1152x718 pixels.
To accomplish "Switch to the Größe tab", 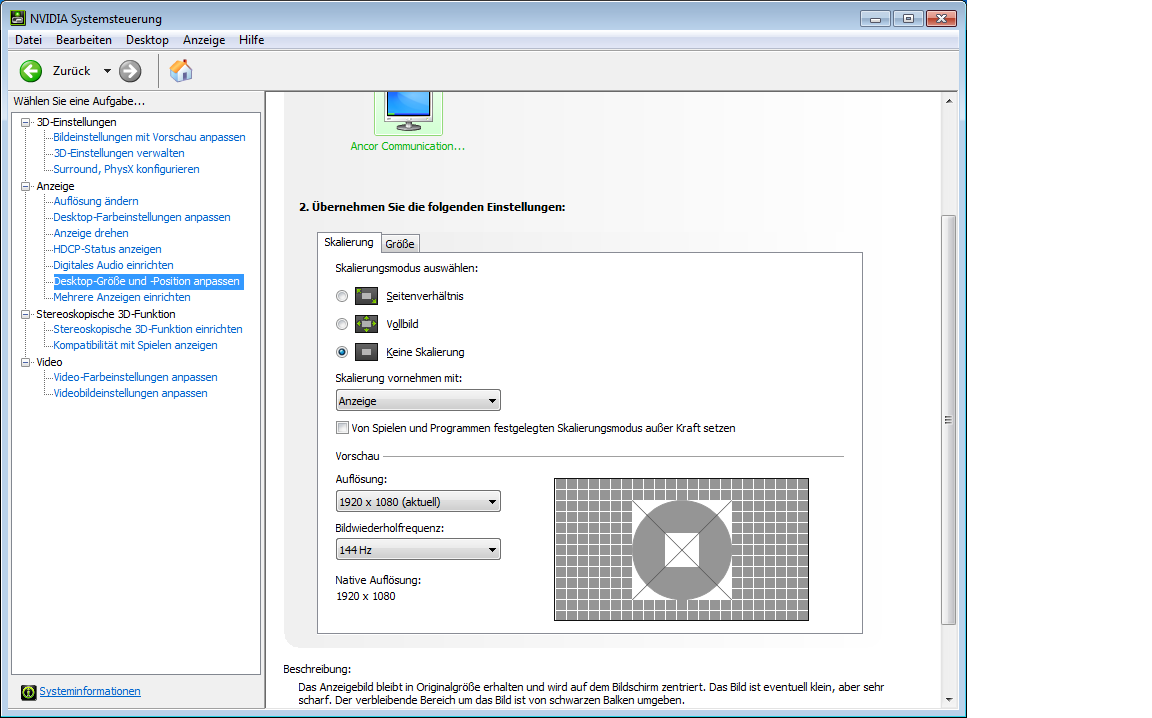I will (x=400, y=243).
